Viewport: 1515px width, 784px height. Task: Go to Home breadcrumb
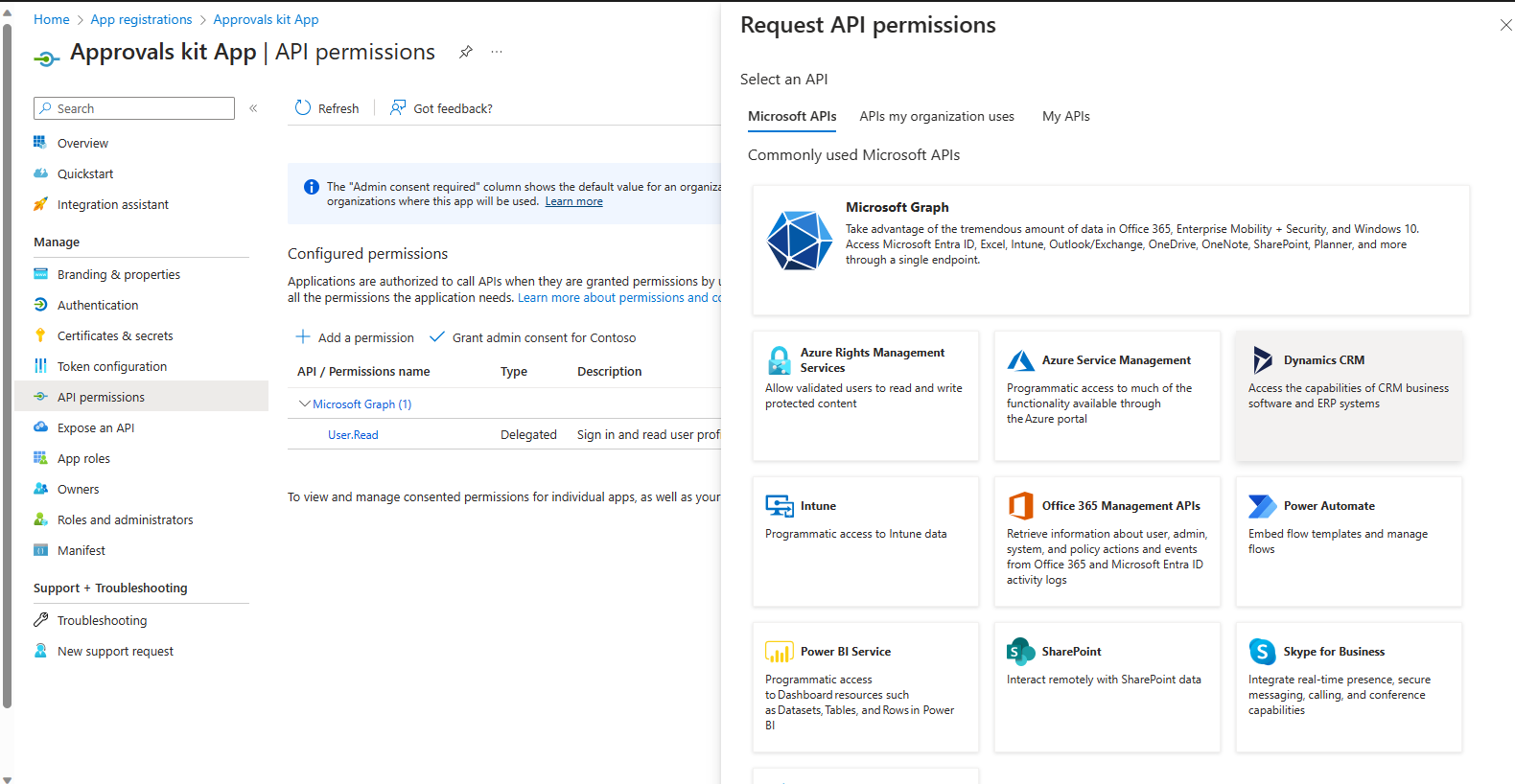point(52,19)
